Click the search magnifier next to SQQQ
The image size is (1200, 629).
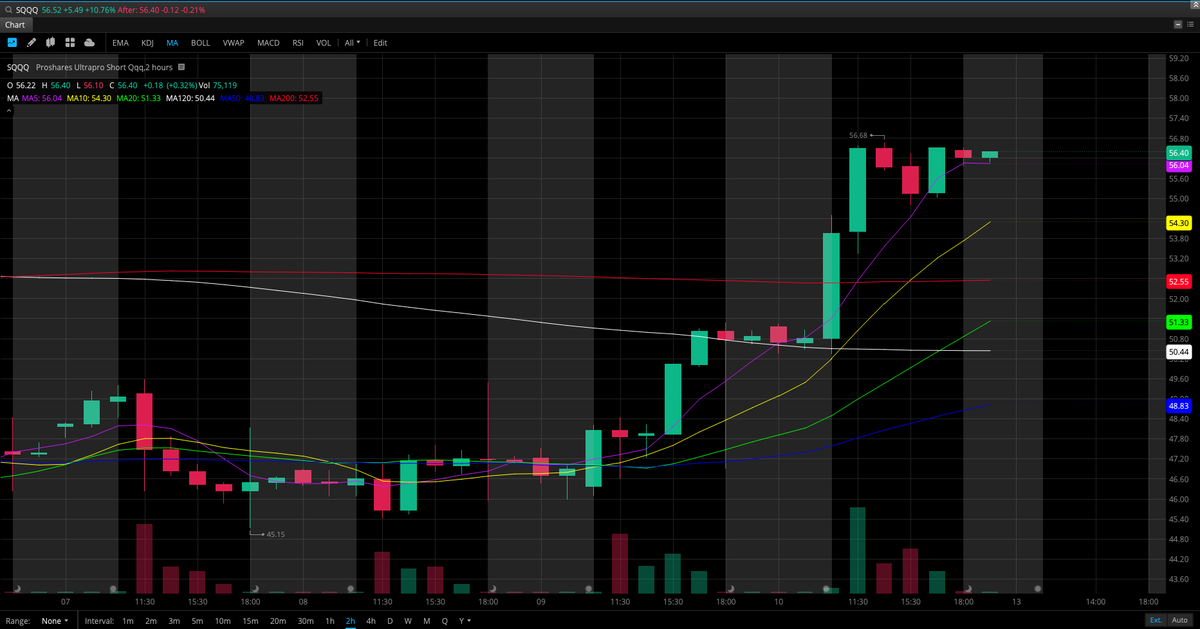pyautogui.click(x=7, y=8)
